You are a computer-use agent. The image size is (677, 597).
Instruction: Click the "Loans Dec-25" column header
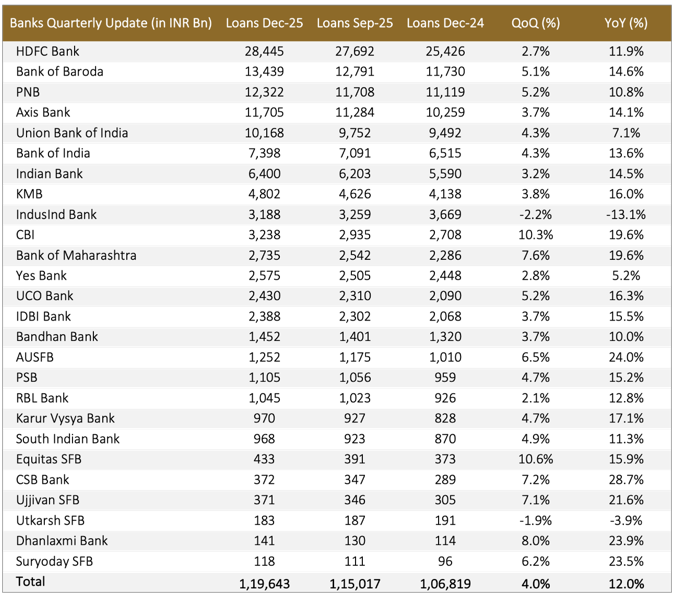[x=259, y=23]
